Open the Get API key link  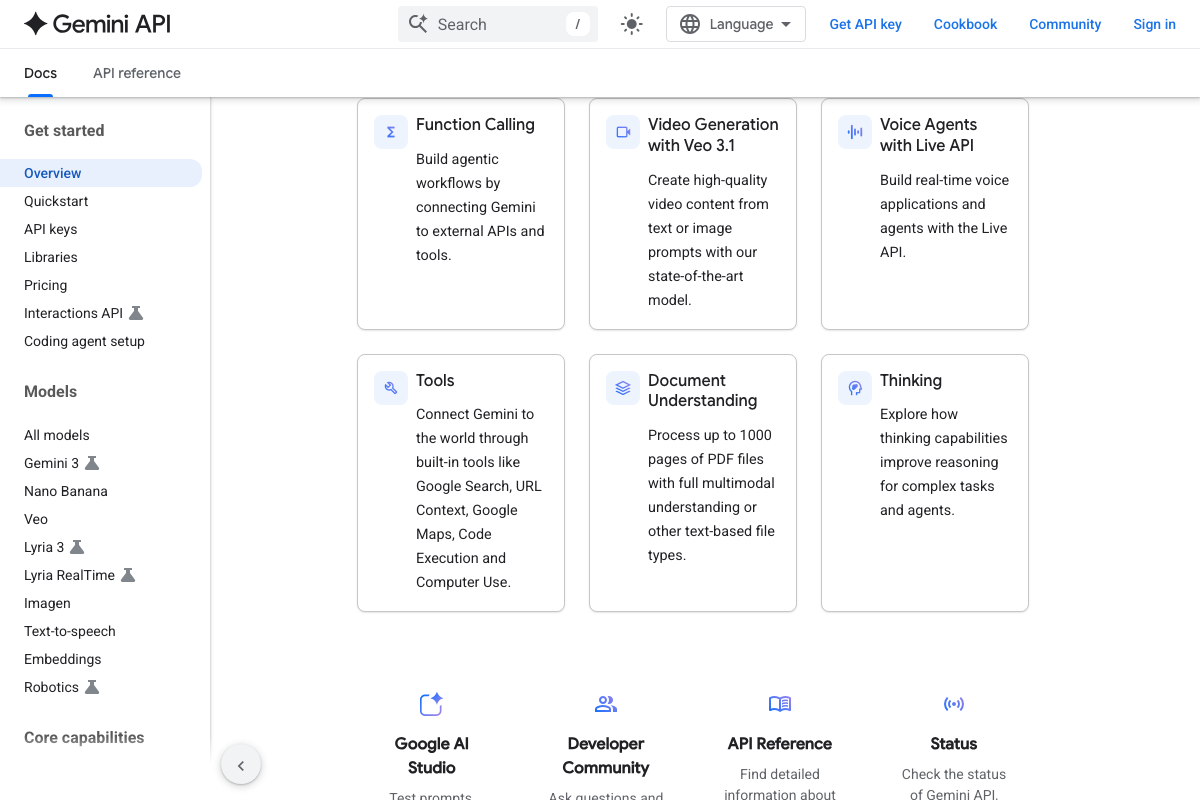coord(865,23)
